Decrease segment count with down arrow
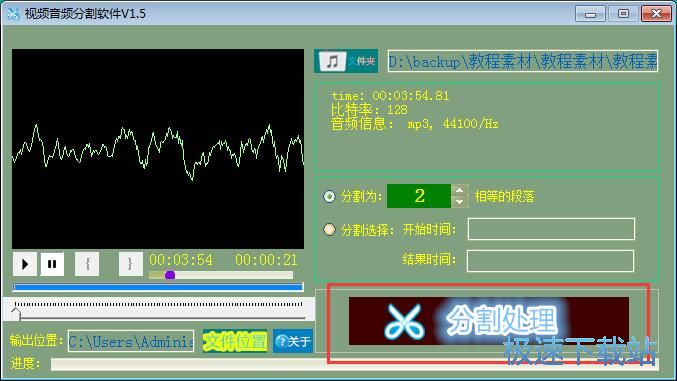Viewport: 677px width, 381px height. (x=459, y=202)
